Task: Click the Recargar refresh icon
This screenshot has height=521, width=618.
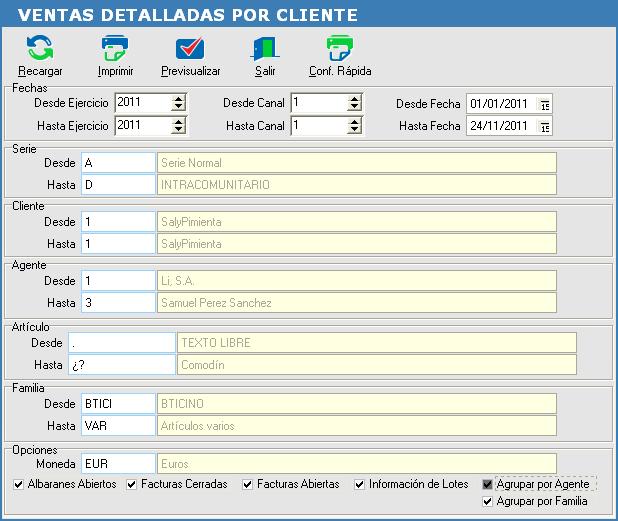Action: point(40,48)
